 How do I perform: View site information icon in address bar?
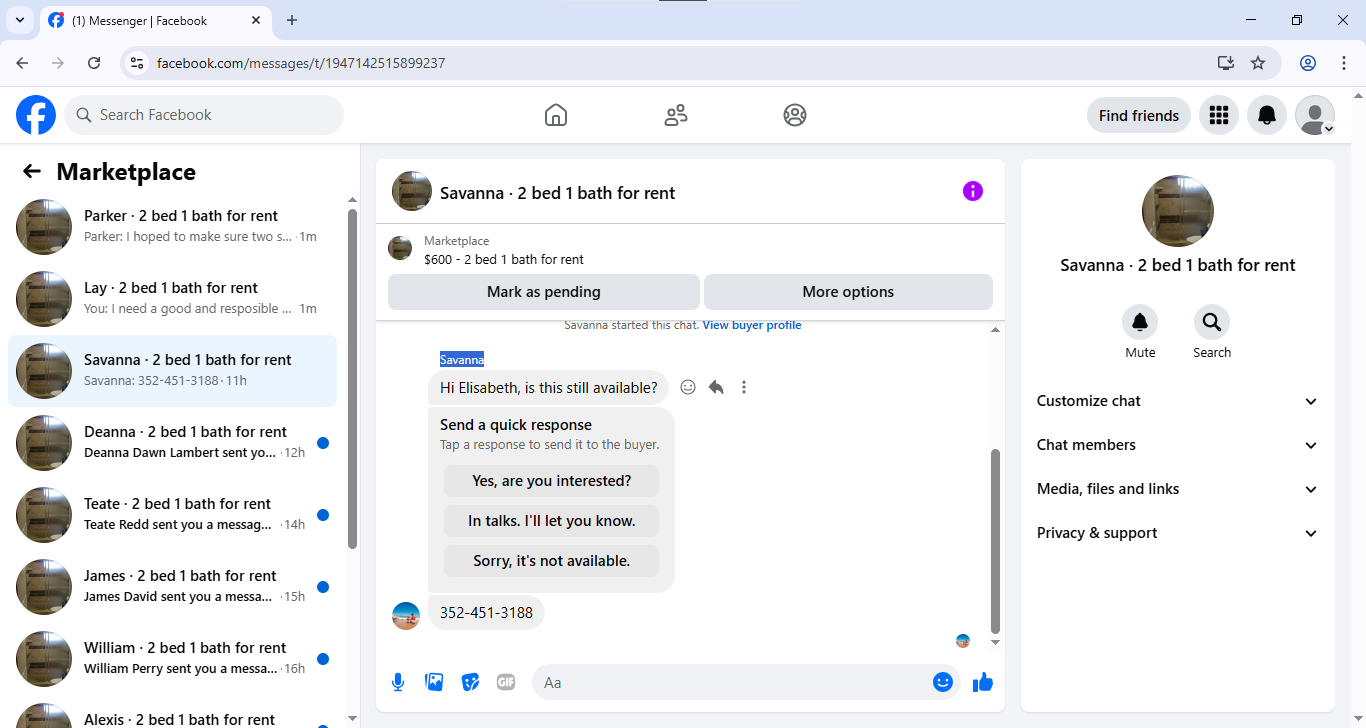(x=138, y=63)
